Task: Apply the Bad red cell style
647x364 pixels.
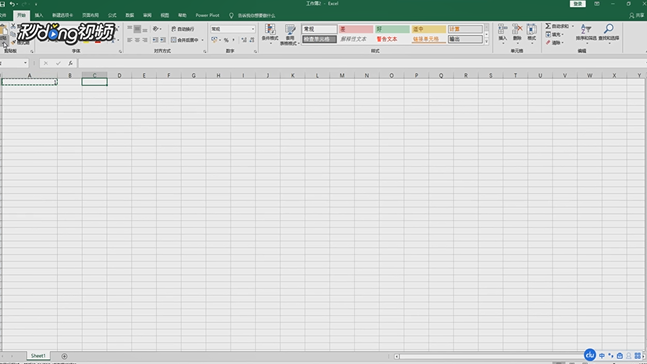Action: pos(356,29)
